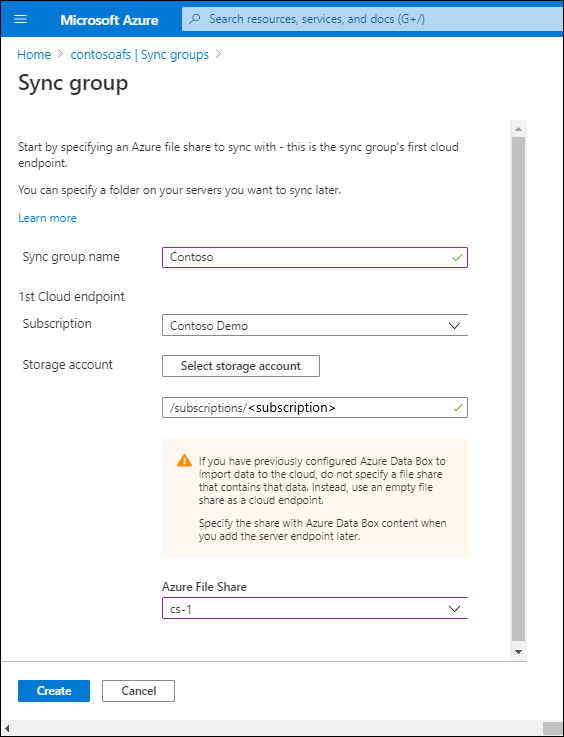Navigate to Home breadcrumb
Image resolution: width=564 pixels, height=737 pixels.
coord(34,55)
